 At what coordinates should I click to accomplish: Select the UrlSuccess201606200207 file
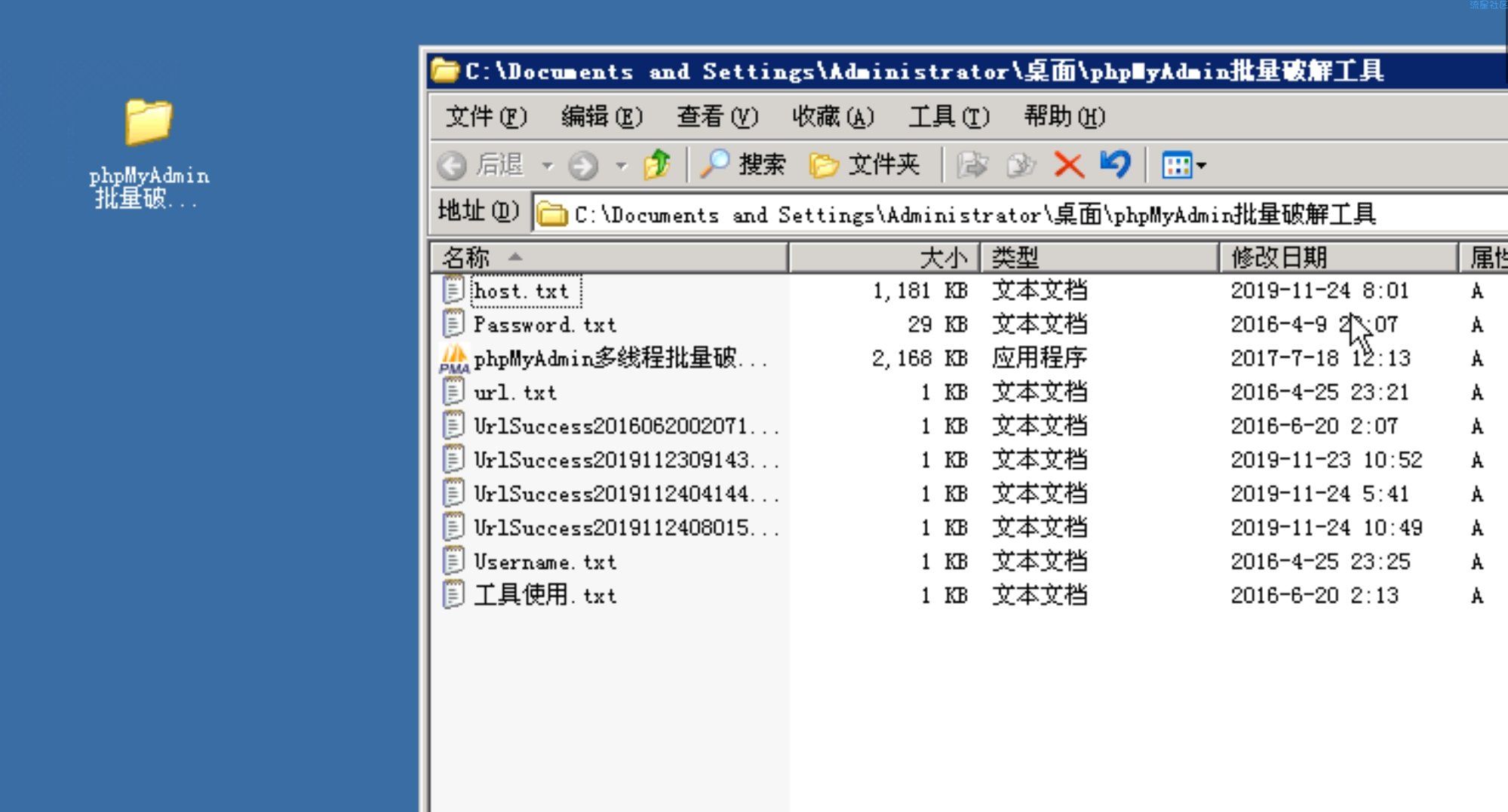[626, 427]
